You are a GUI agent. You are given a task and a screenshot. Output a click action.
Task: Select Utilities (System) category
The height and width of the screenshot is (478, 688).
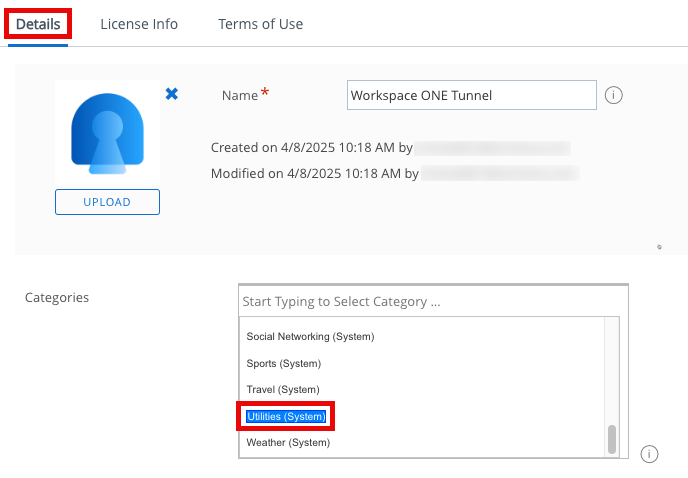[x=286, y=416]
